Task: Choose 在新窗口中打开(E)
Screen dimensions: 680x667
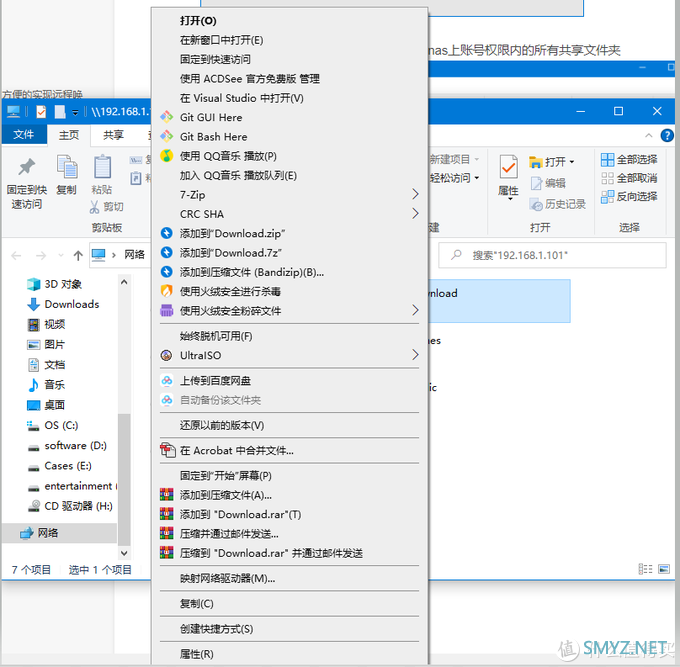Action: (x=222, y=40)
